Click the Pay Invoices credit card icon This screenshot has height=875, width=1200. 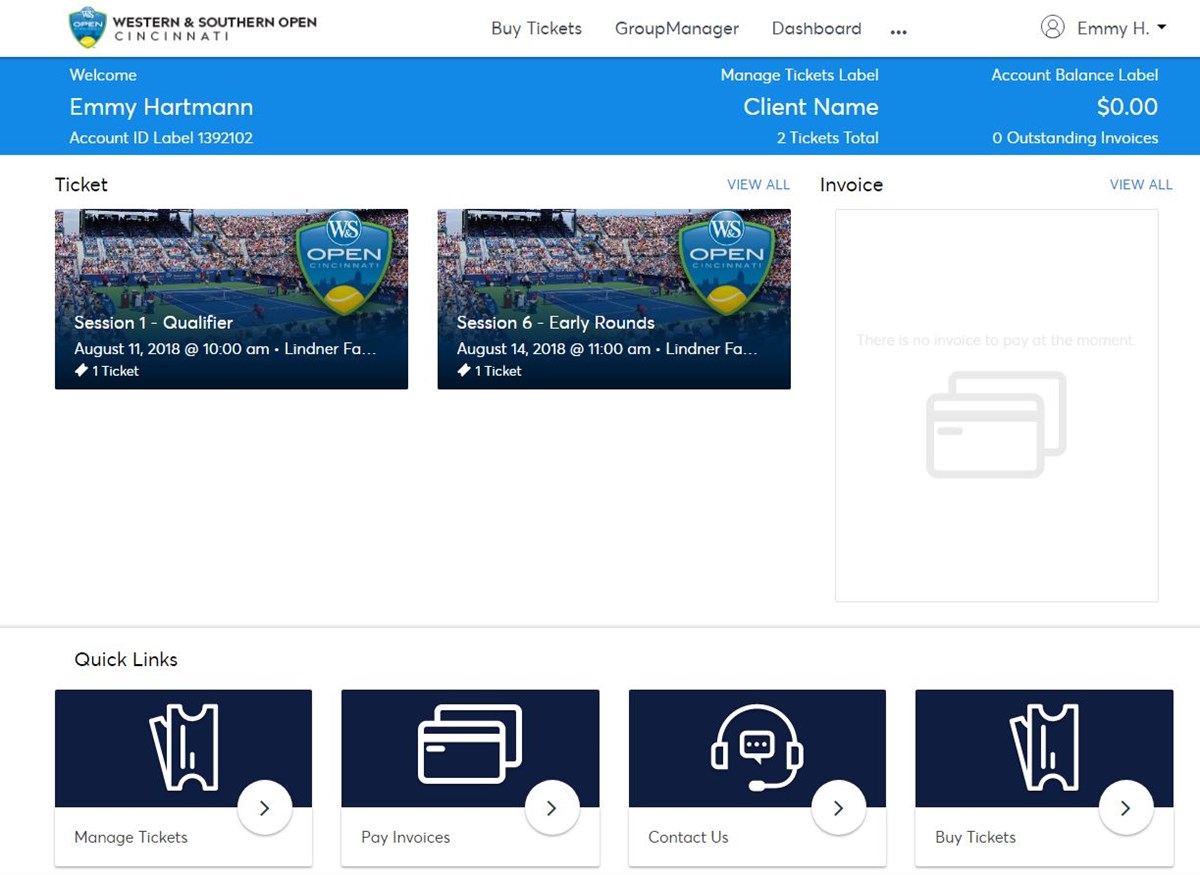[470, 744]
